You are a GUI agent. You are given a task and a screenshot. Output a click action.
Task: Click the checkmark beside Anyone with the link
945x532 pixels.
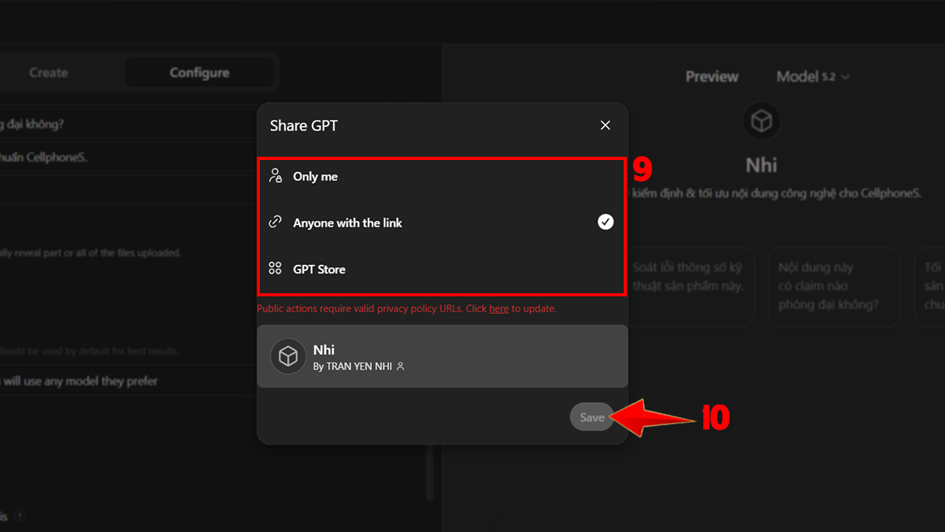(605, 222)
